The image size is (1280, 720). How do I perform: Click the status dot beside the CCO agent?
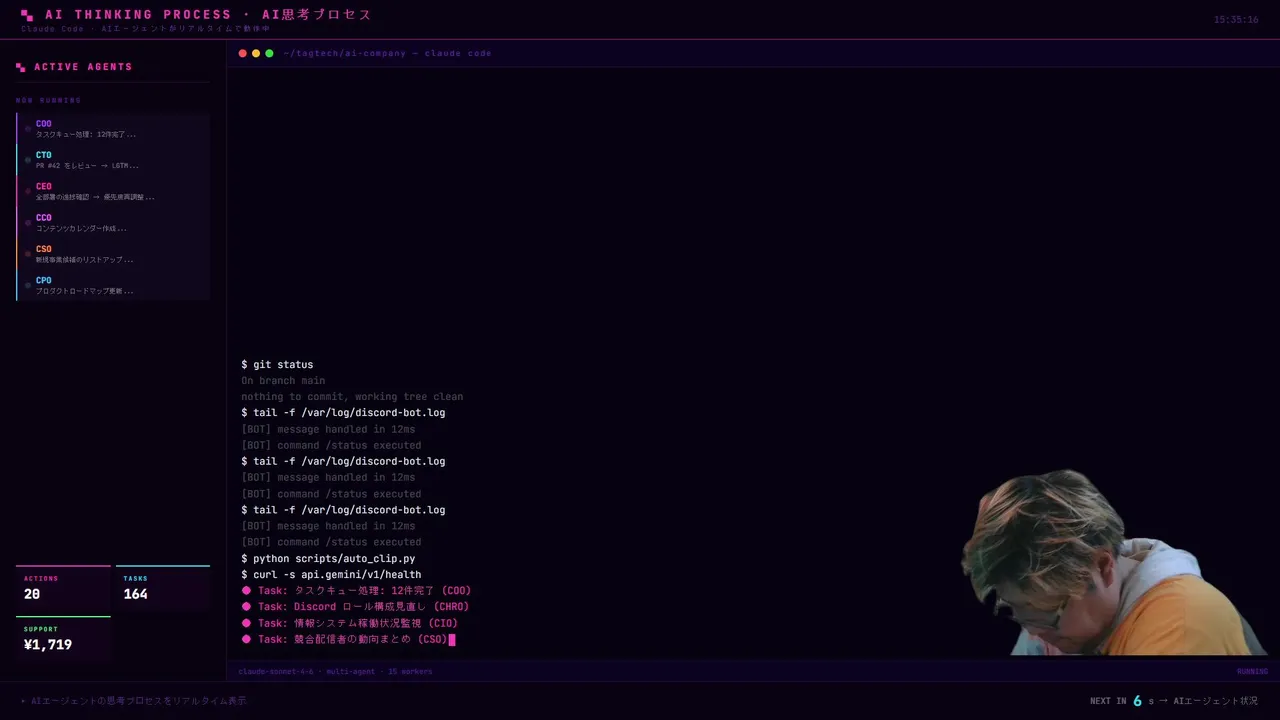(28, 223)
